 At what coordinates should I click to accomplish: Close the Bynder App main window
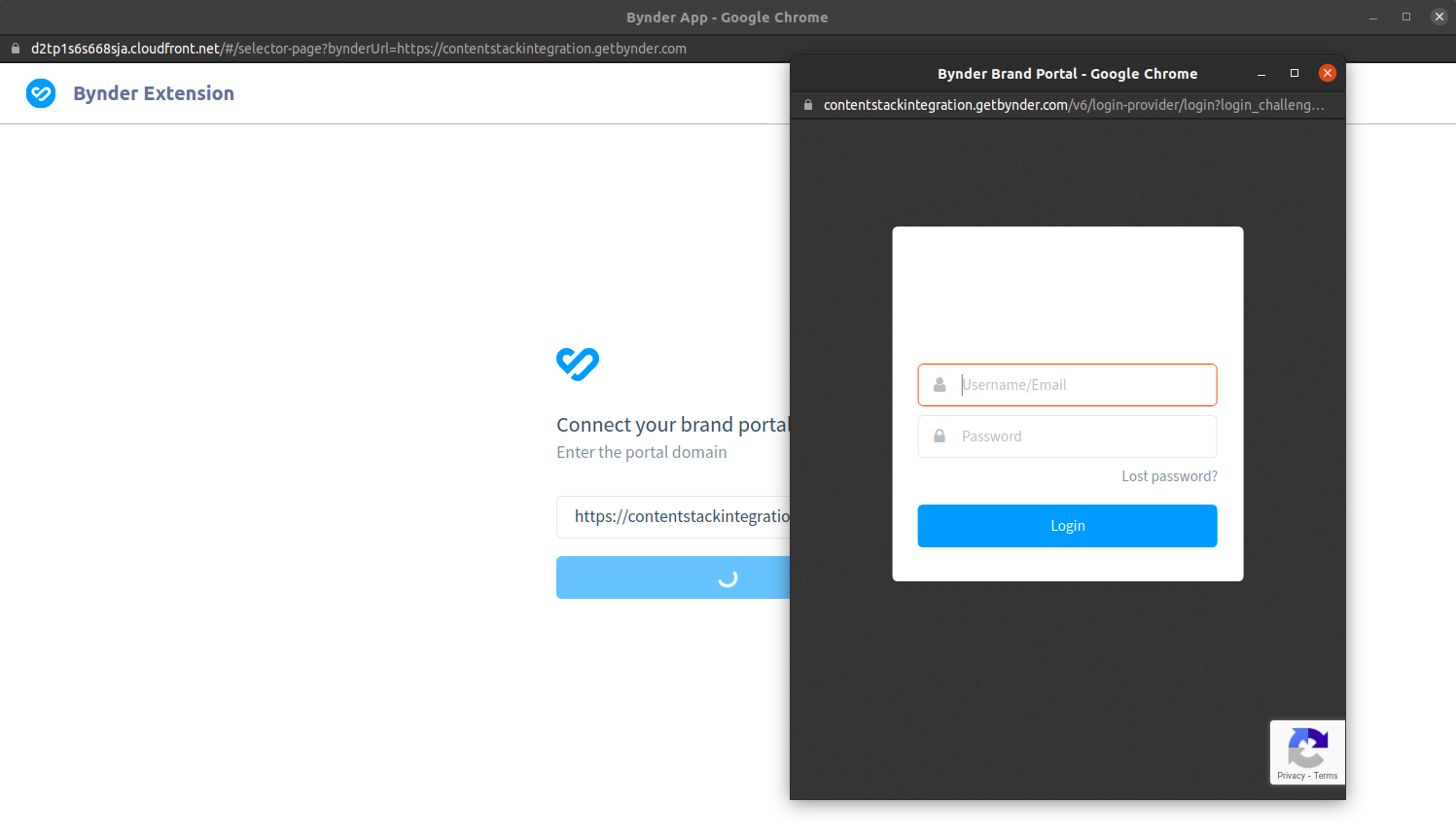(1439, 17)
